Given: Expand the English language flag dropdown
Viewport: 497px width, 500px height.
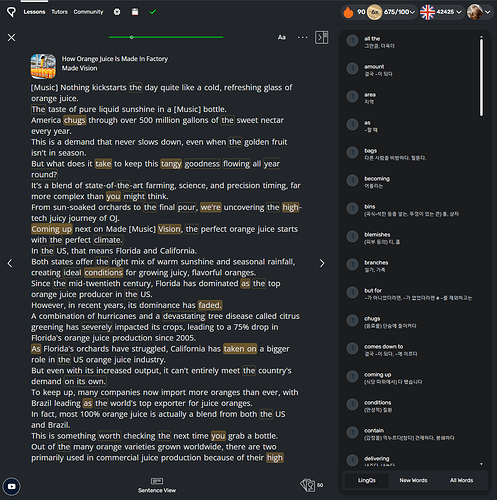Looking at the screenshot, I should click(441, 12).
